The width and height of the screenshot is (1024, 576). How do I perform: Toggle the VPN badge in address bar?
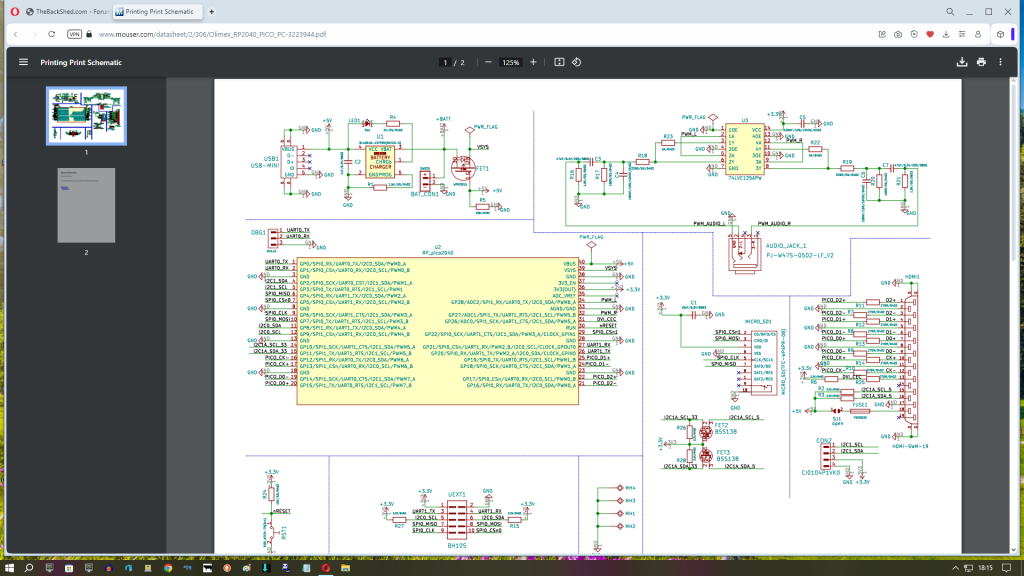click(x=74, y=33)
